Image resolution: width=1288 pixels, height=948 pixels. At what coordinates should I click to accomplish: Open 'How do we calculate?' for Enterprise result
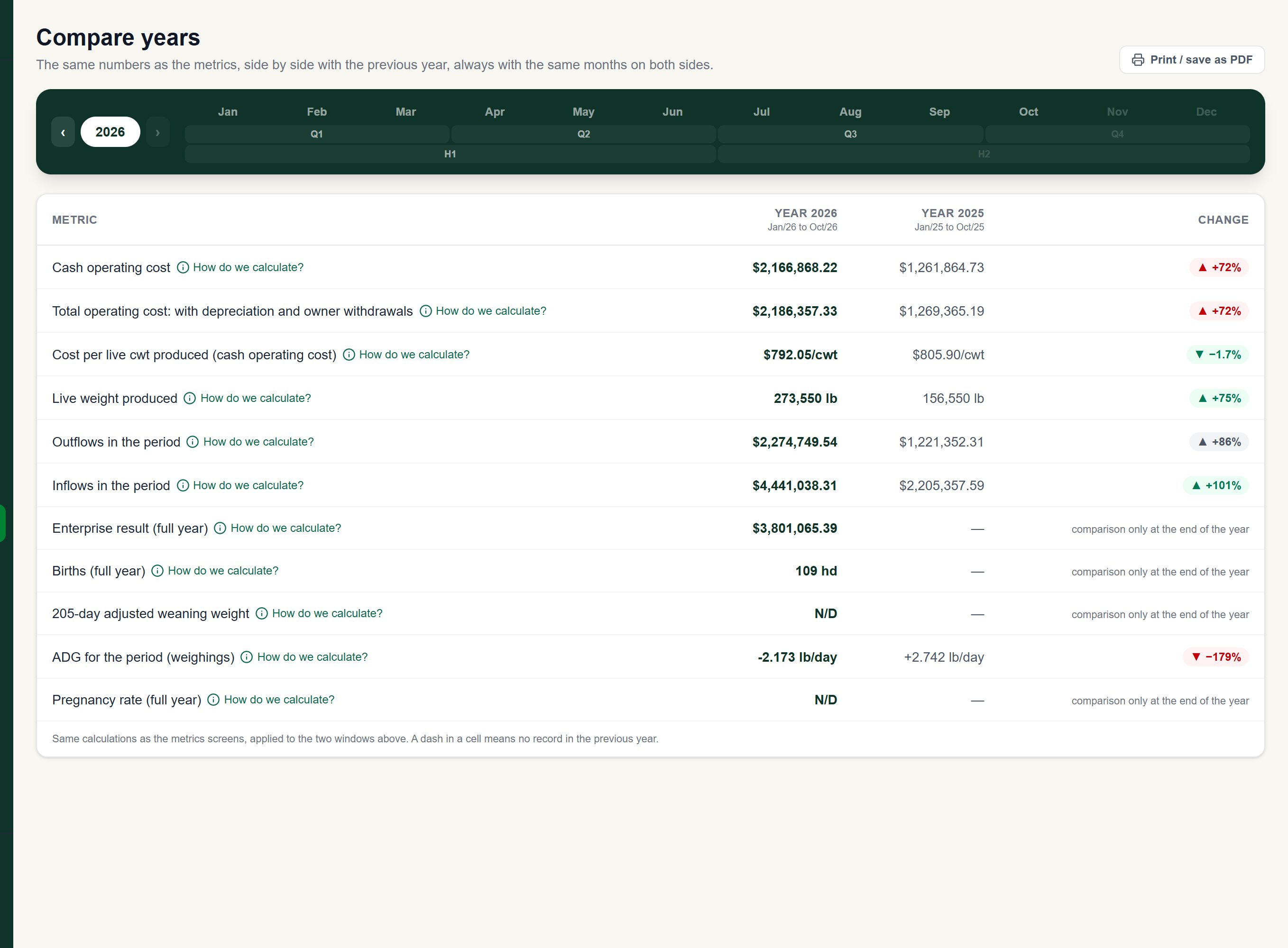pyautogui.click(x=285, y=528)
